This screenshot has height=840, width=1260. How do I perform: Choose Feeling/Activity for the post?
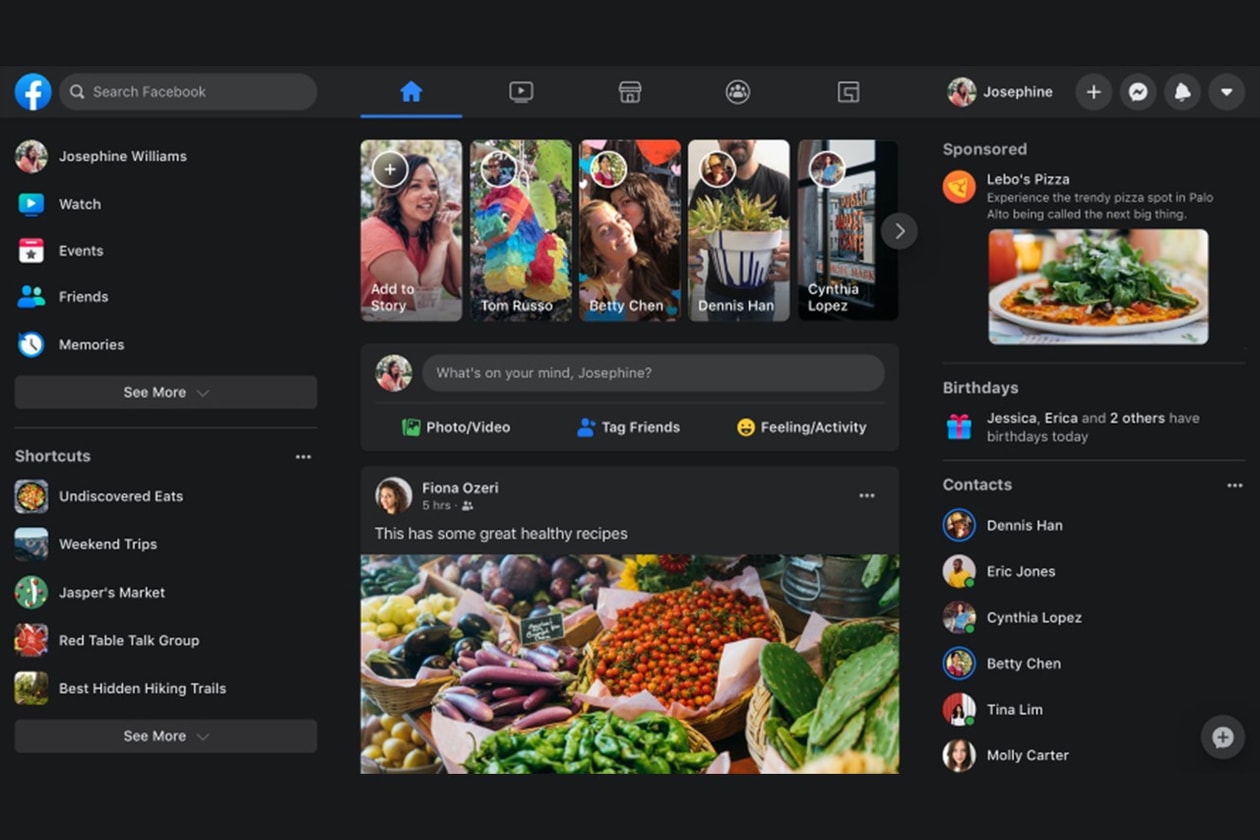coord(801,427)
